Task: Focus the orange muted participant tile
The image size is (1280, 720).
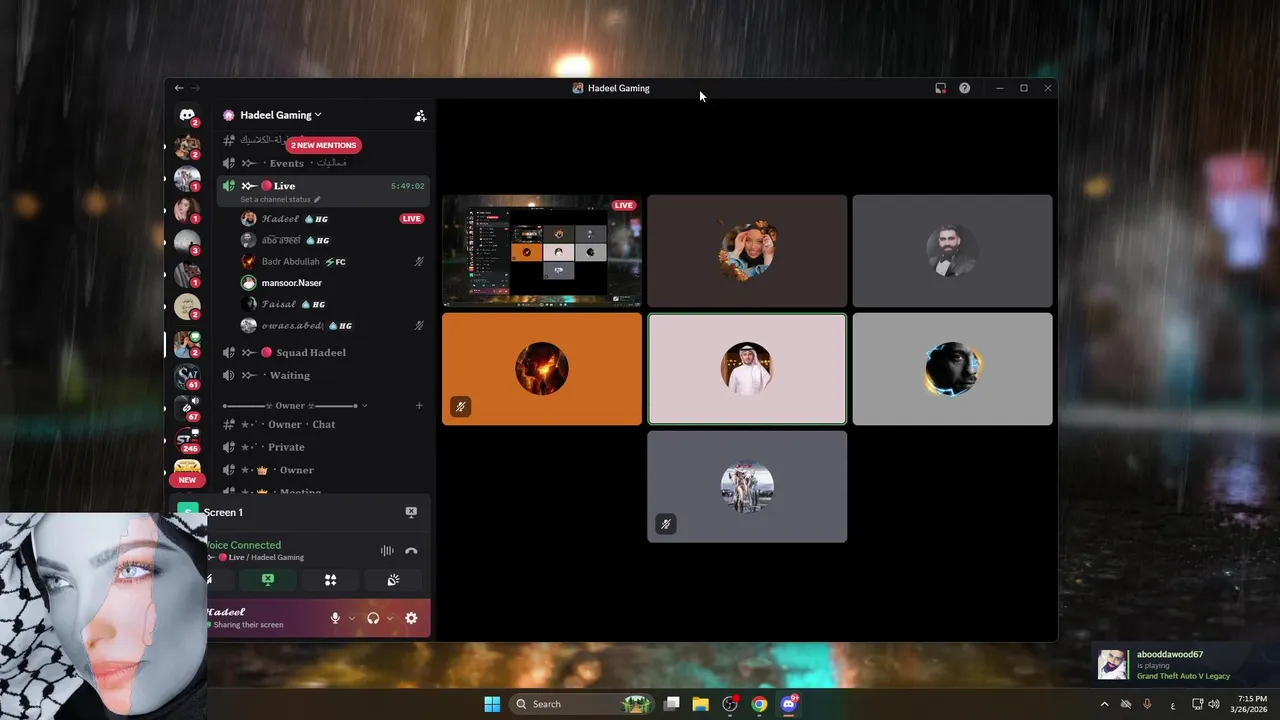Action: coord(542,369)
